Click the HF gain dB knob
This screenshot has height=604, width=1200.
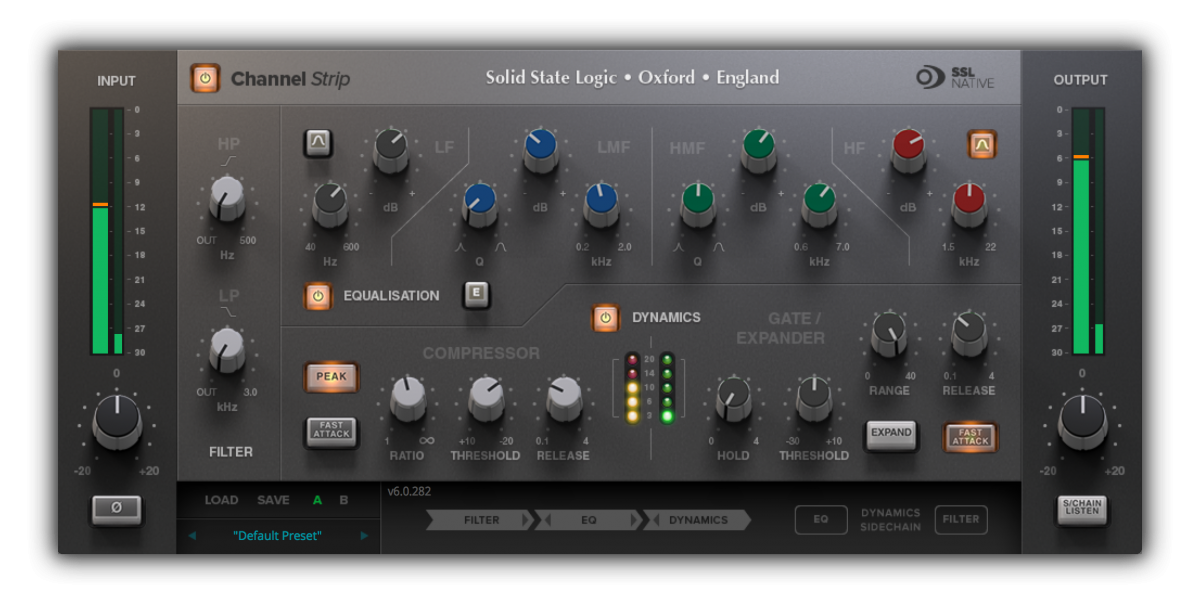click(x=909, y=150)
